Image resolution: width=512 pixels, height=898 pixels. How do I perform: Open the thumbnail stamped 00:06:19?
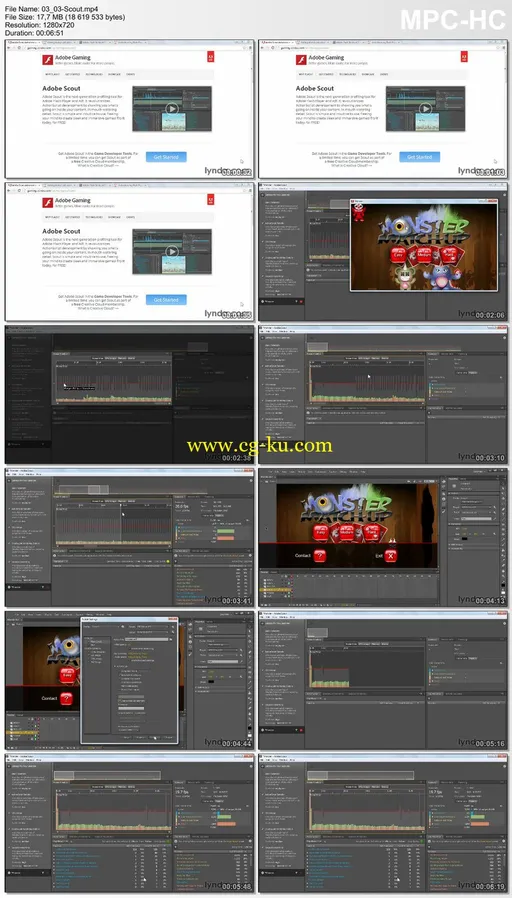[x=383, y=823]
